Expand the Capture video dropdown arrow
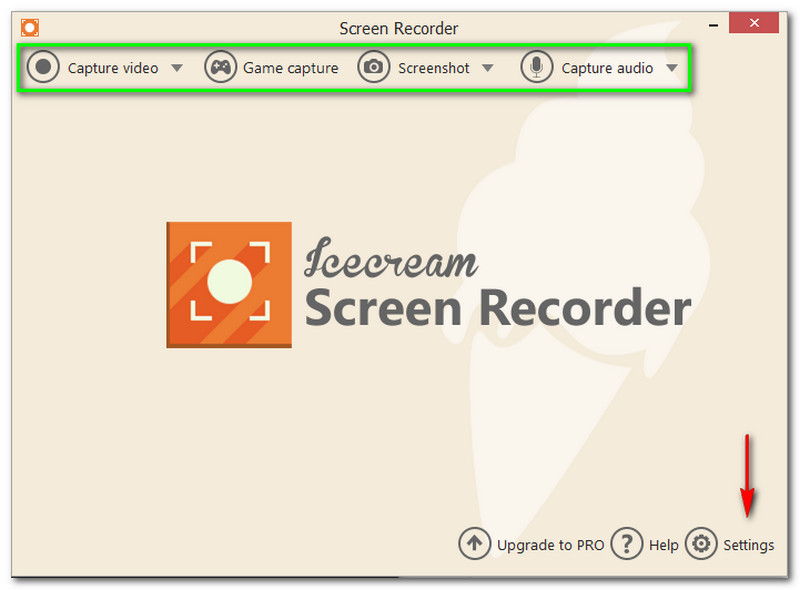The image size is (800, 590). coord(177,68)
